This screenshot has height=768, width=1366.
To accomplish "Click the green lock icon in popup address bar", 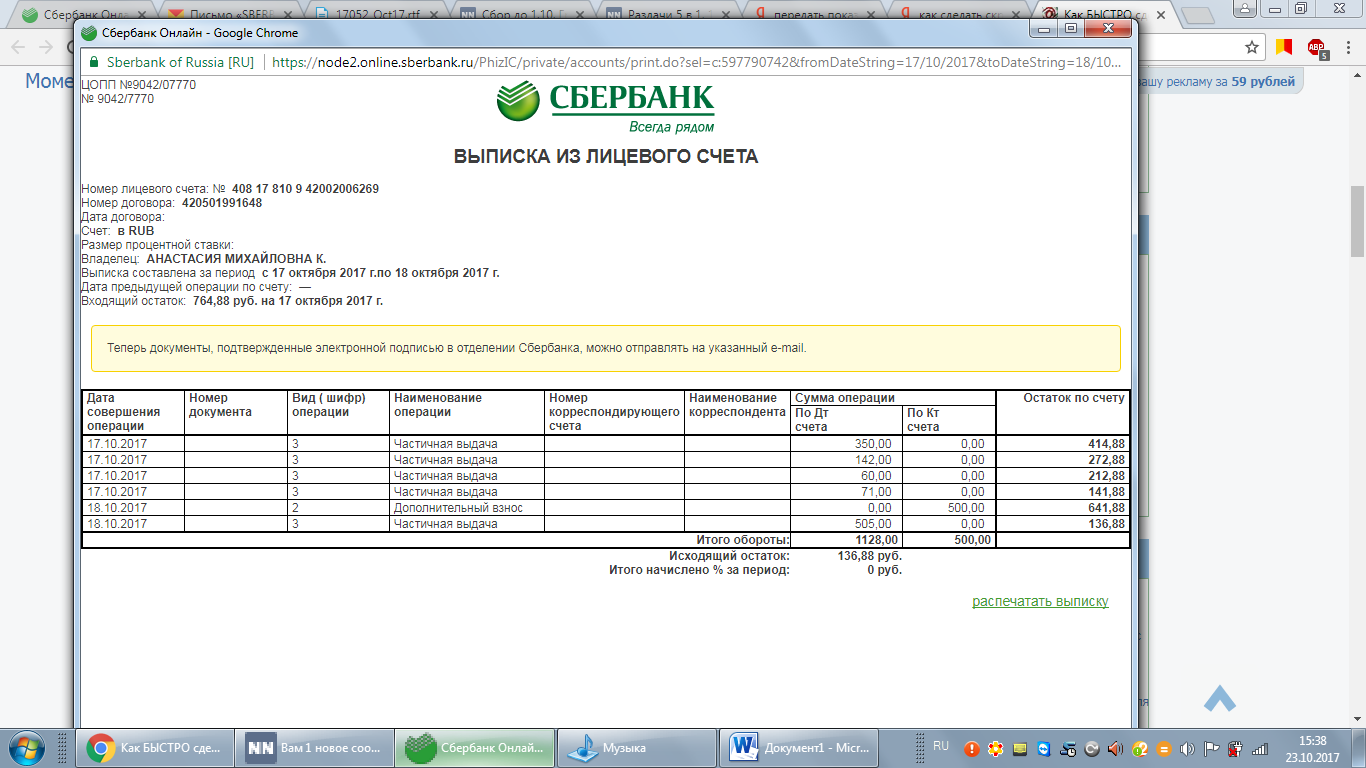I will tap(93, 61).
